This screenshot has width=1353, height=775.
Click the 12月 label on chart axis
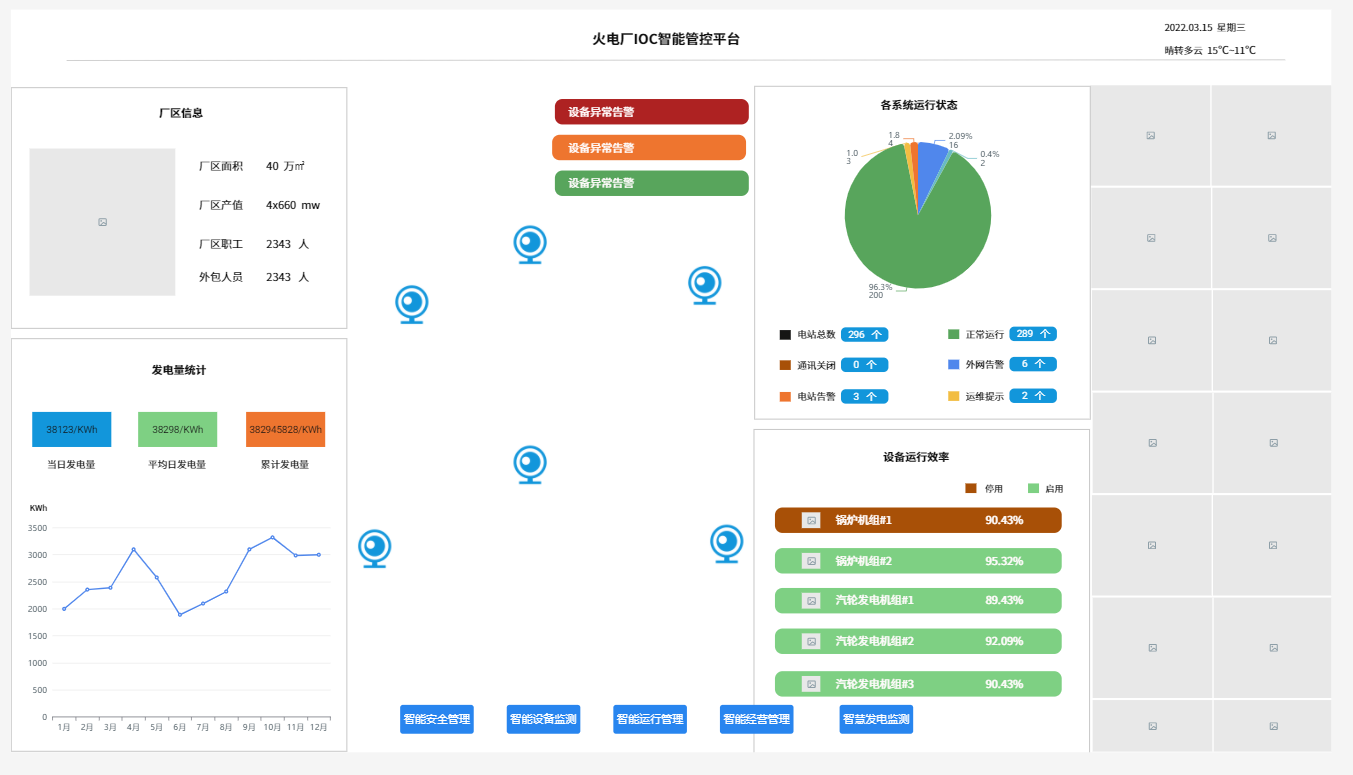click(318, 727)
